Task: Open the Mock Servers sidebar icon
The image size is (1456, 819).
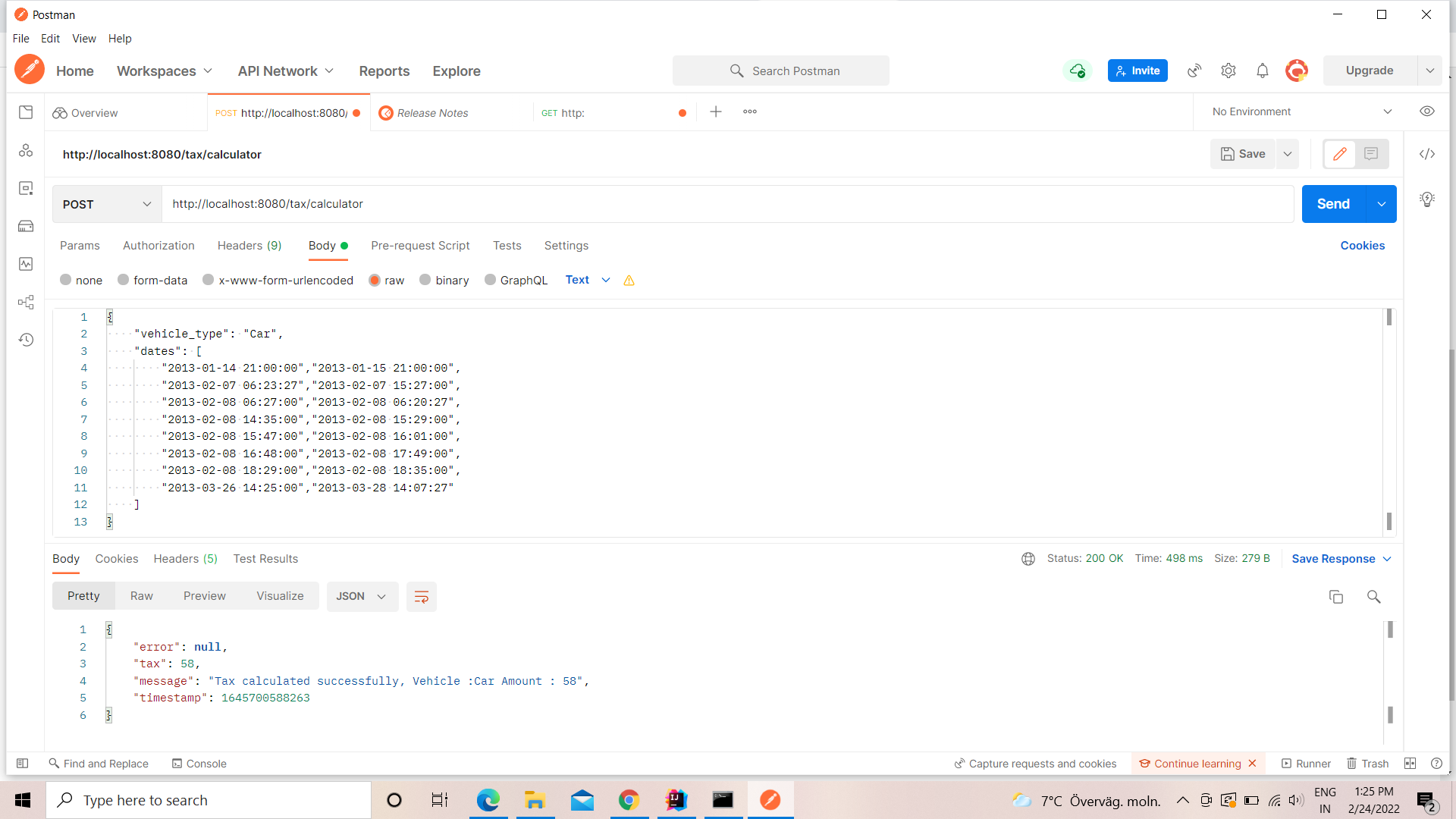Action: click(26, 226)
